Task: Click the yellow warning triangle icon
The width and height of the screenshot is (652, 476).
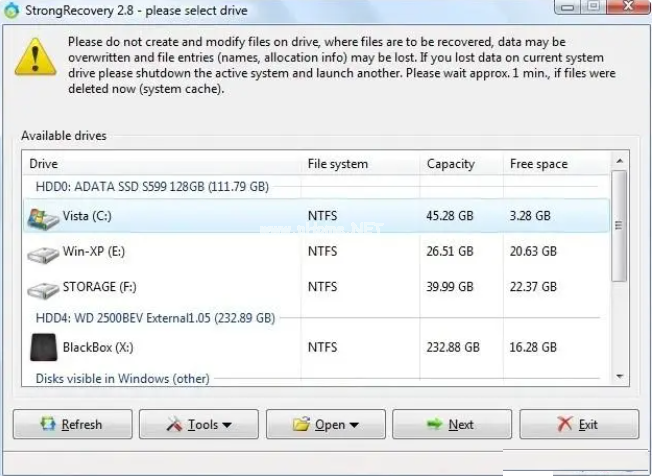Action: (x=37, y=56)
